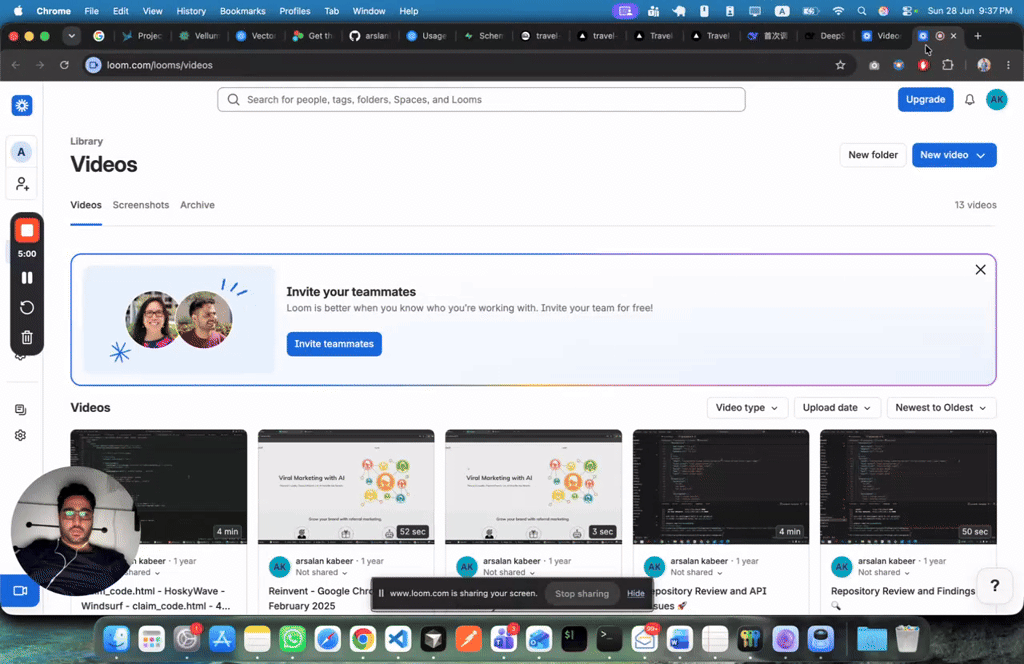Open Microsoft Teams in the Dock

504,639
